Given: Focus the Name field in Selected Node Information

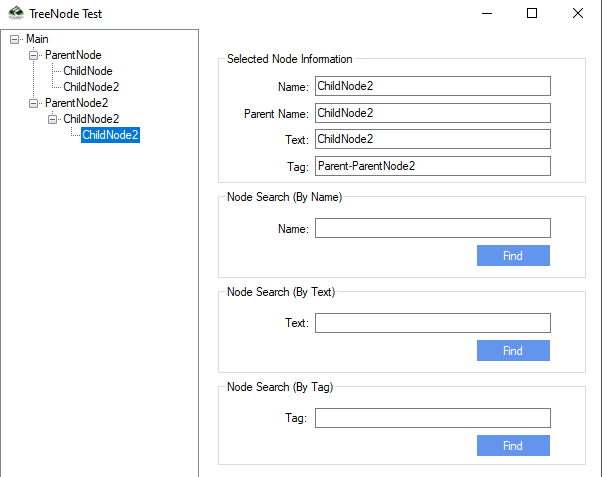Looking at the screenshot, I should 432,87.
